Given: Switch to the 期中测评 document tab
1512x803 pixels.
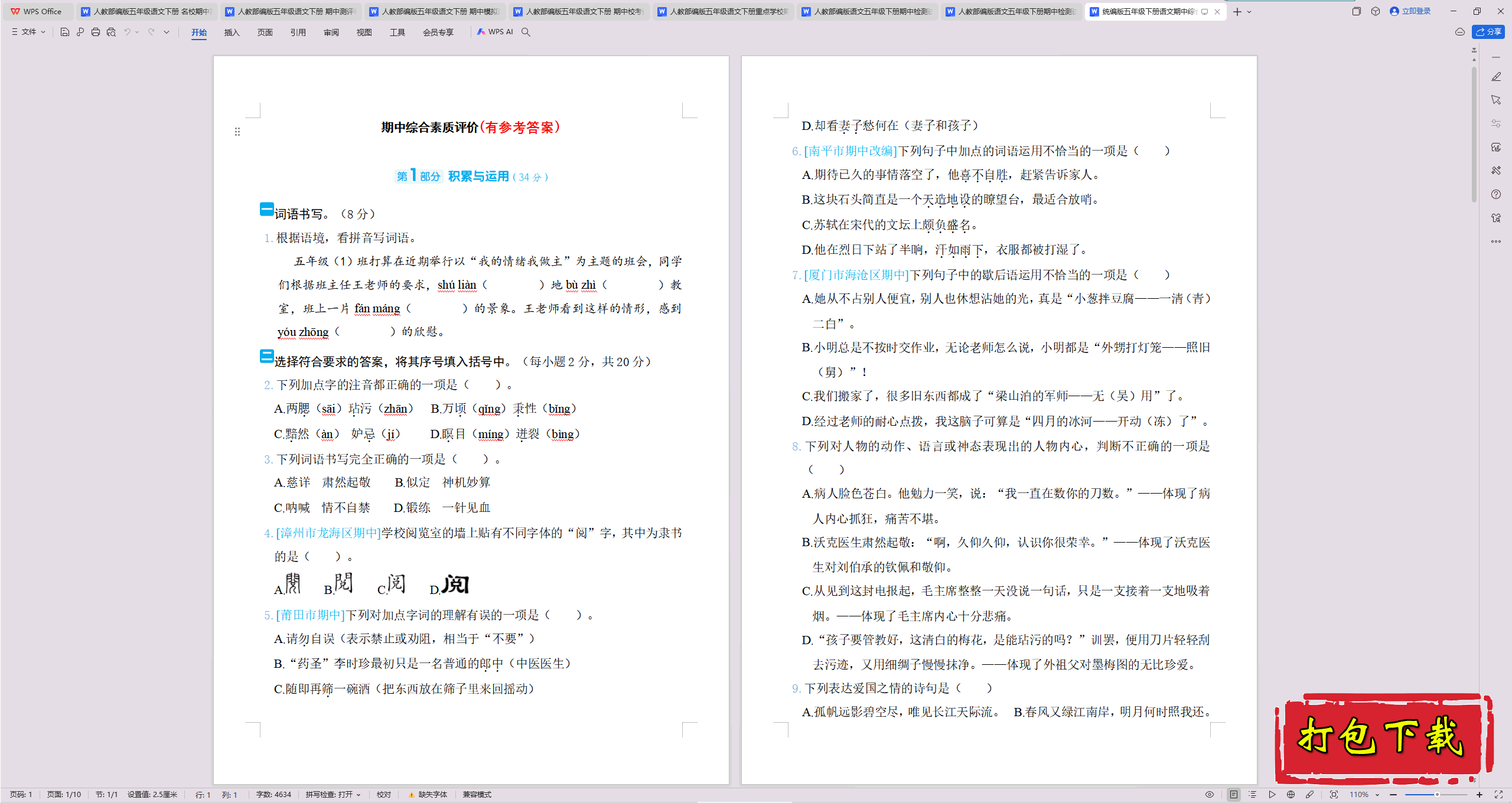Looking at the screenshot, I should click(291, 11).
